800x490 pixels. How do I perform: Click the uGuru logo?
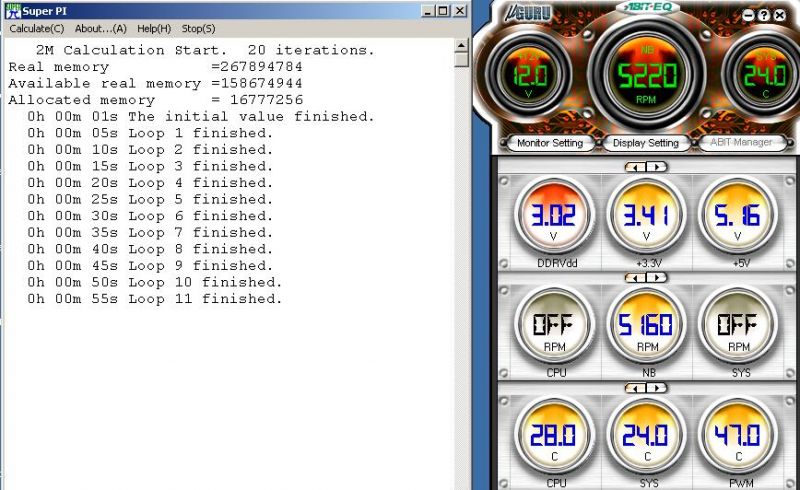pos(529,13)
